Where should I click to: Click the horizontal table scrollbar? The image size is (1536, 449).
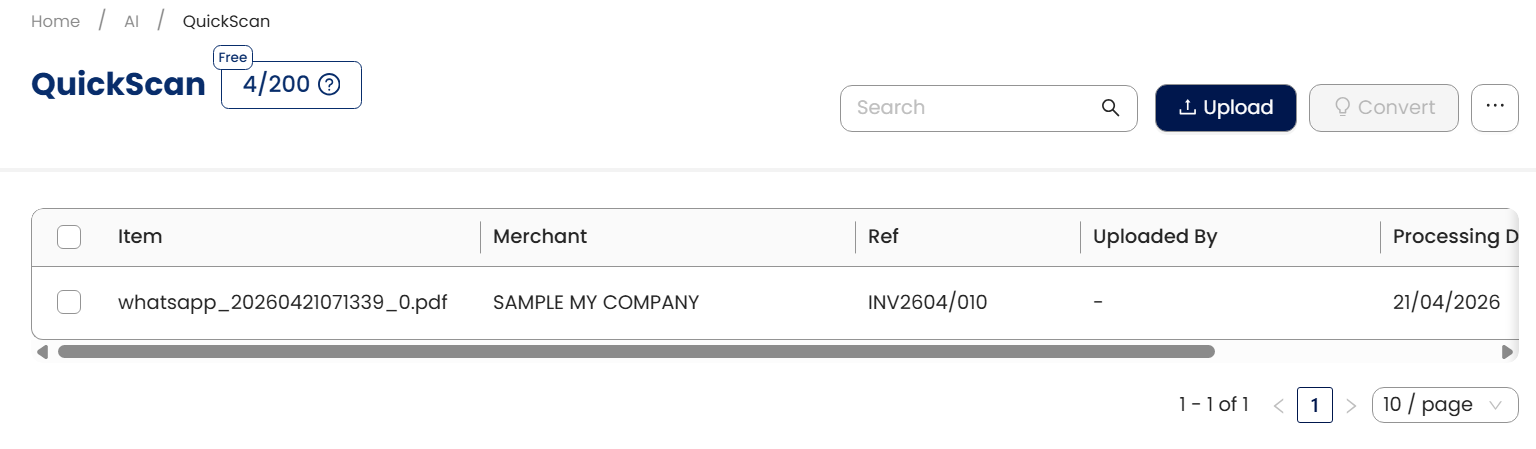pyautogui.click(x=636, y=352)
